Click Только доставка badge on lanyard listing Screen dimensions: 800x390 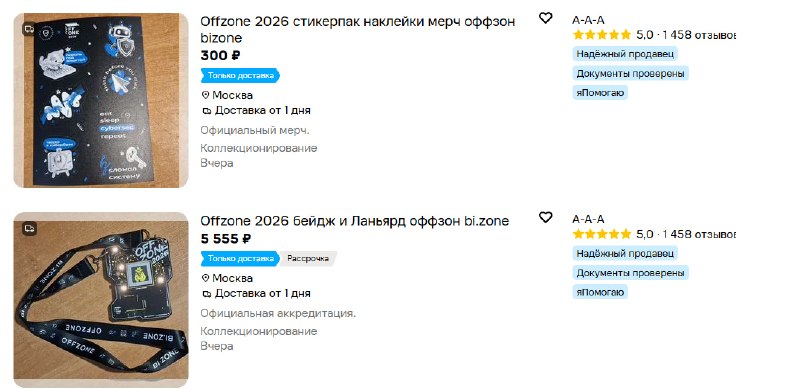coord(240,259)
